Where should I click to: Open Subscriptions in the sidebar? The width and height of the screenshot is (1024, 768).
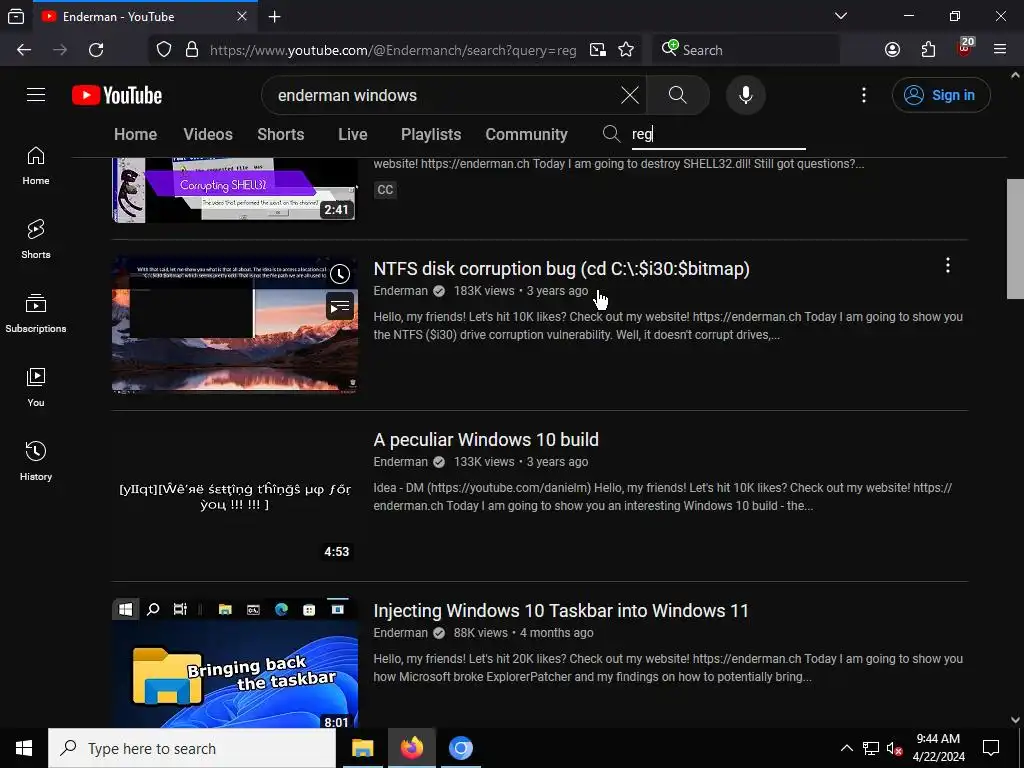36,313
